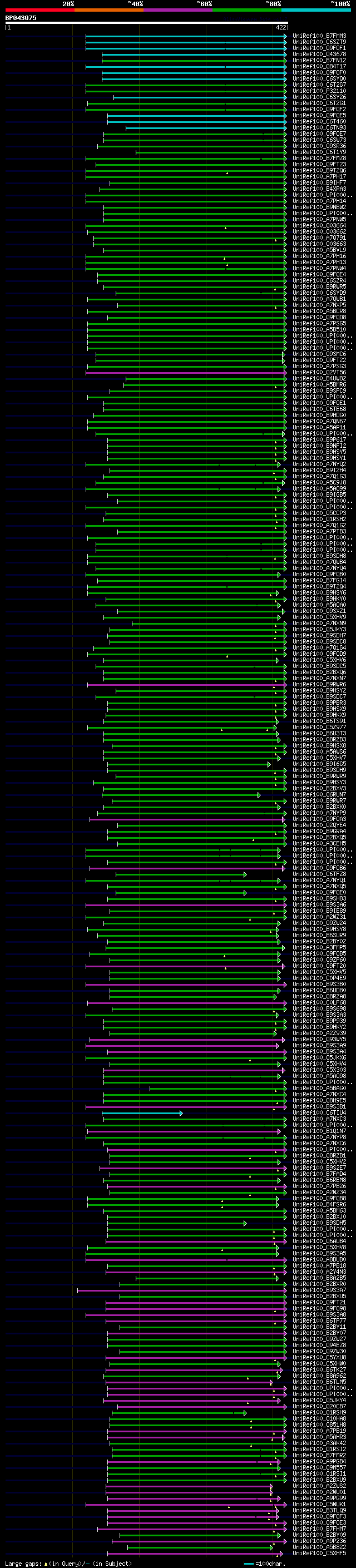The width and height of the screenshot is (356, 1568).
Task: Click the cyan alignment bar for UniRef100_C6TIU4
Action: (x=142, y=1112)
